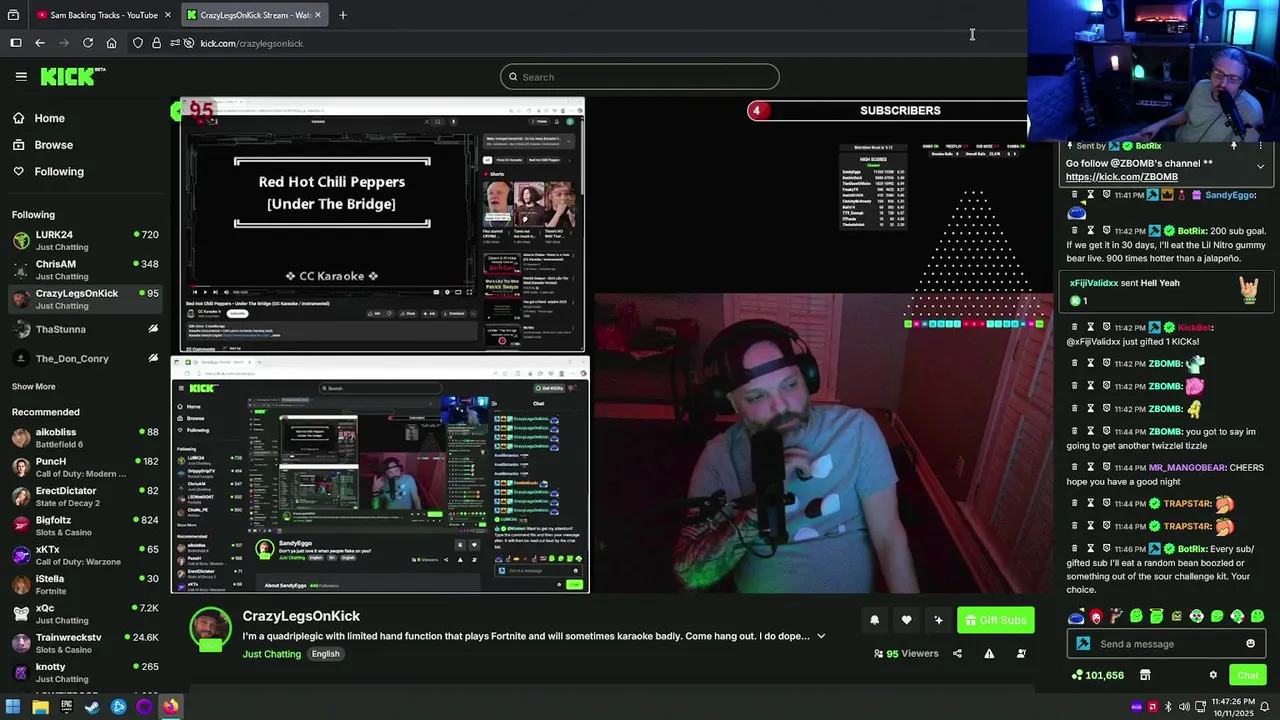This screenshot has height=720, width=1280.
Task: Open iStella recommended channel
Action: tap(85, 584)
